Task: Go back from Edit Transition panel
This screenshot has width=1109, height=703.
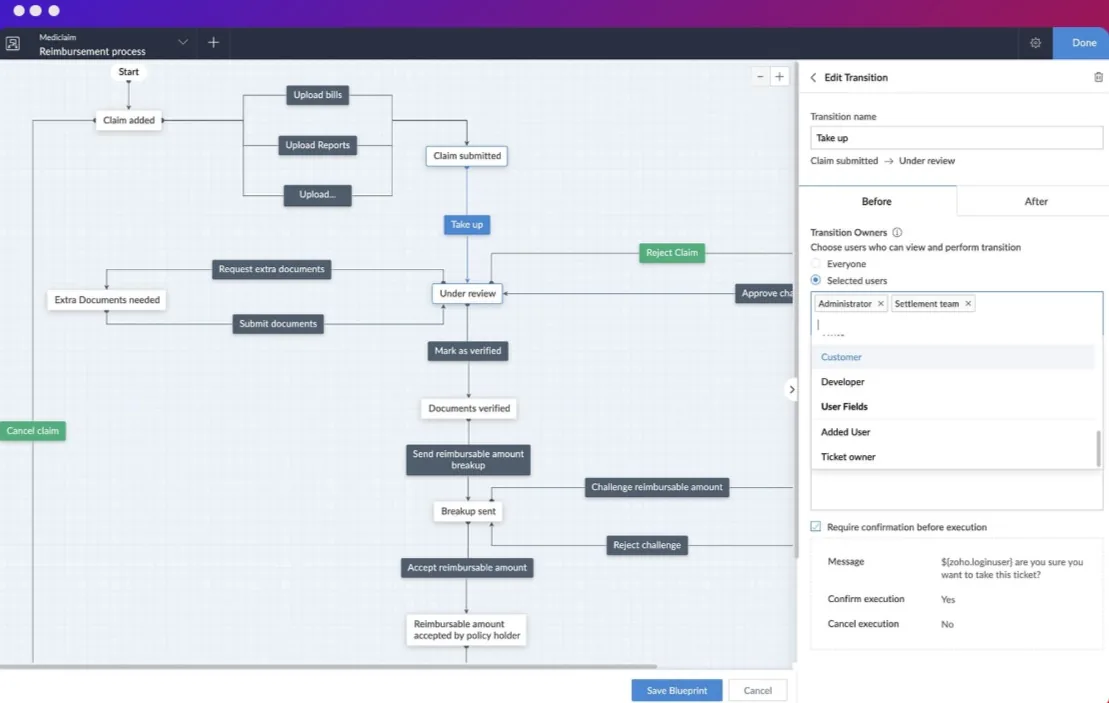Action: point(813,78)
